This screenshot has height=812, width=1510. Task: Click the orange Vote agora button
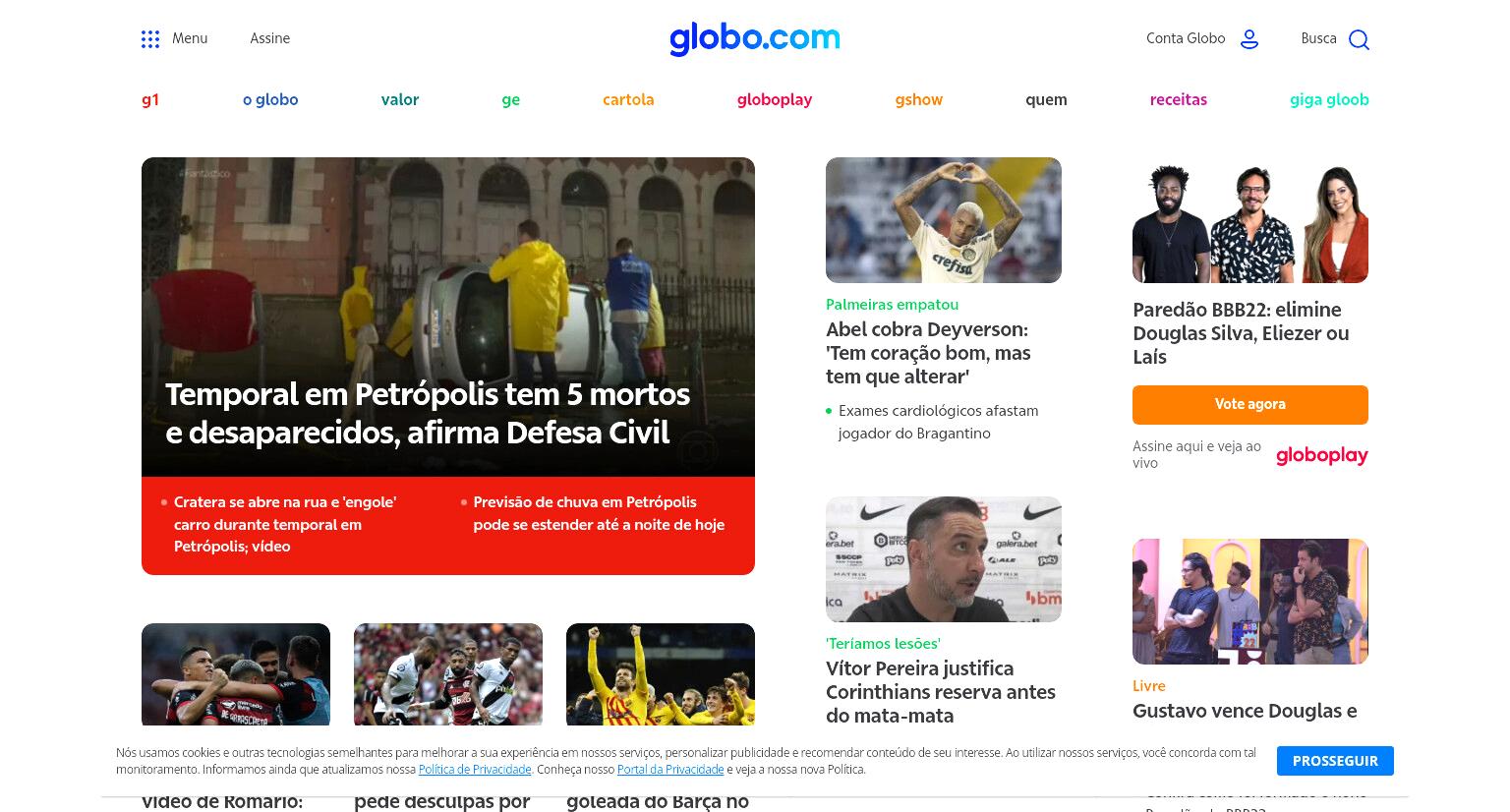pos(1250,404)
